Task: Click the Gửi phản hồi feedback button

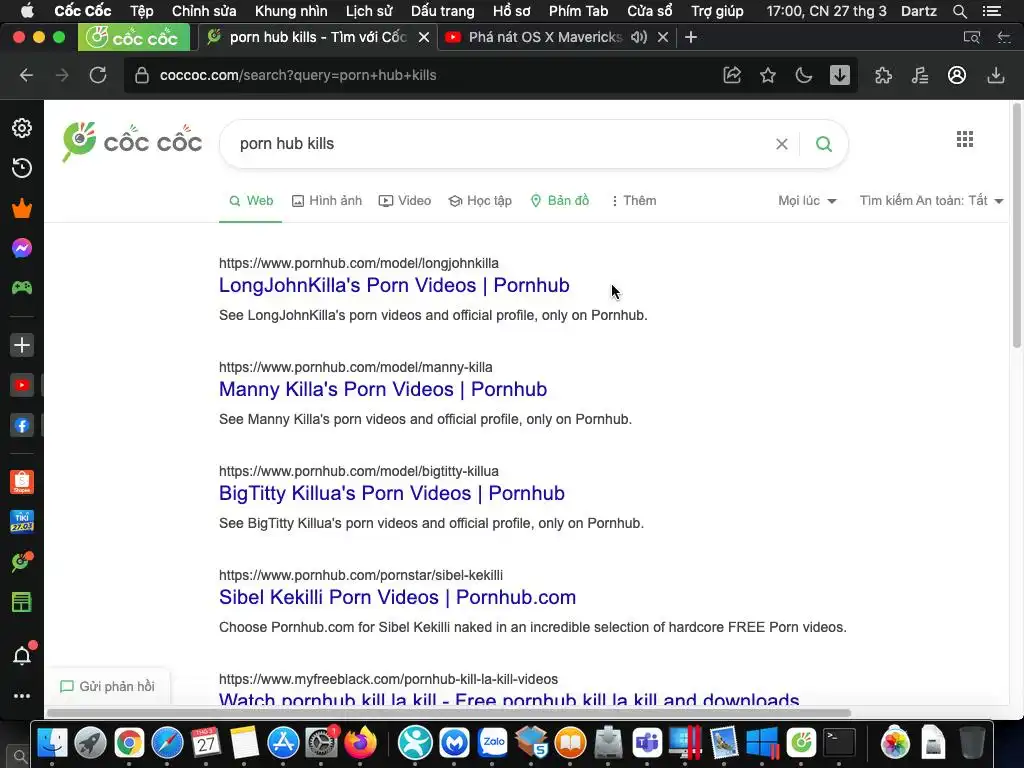Action: pyautogui.click(x=108, y=686)
